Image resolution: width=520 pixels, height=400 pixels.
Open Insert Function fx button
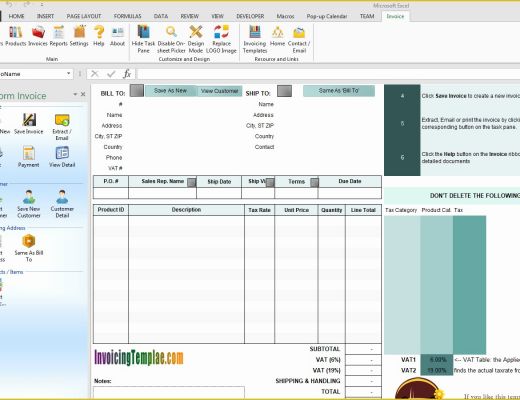click(x=127, y=74)
